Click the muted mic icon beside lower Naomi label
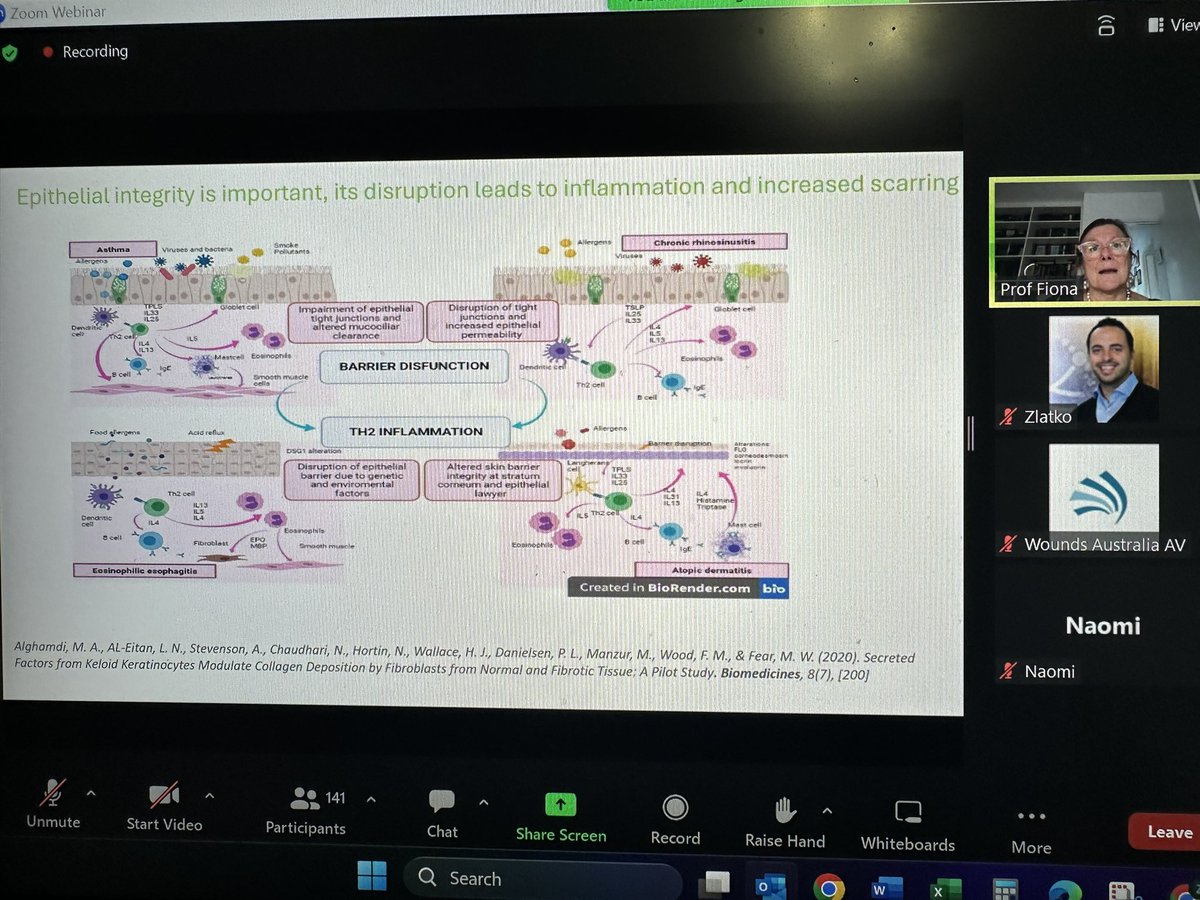 pos(1008,671)
